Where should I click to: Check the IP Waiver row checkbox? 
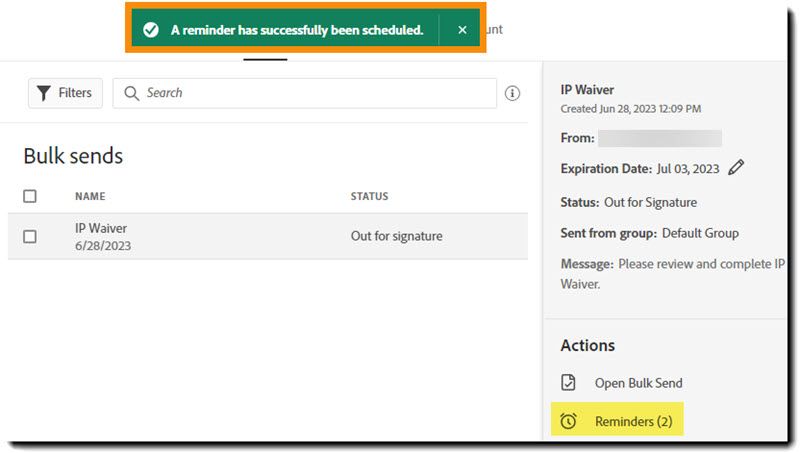30,237
